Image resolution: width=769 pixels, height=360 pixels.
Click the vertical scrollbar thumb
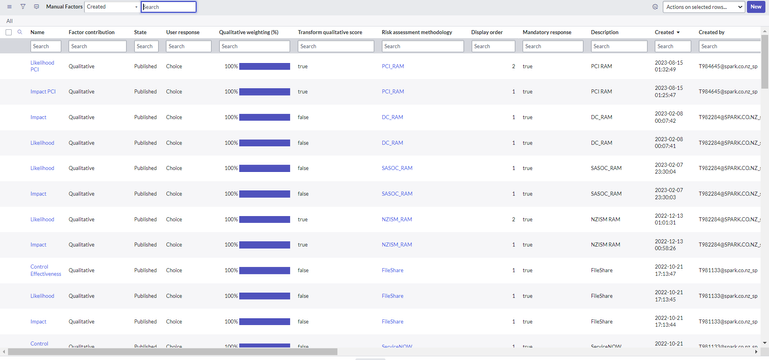click(x=765, y=62)
